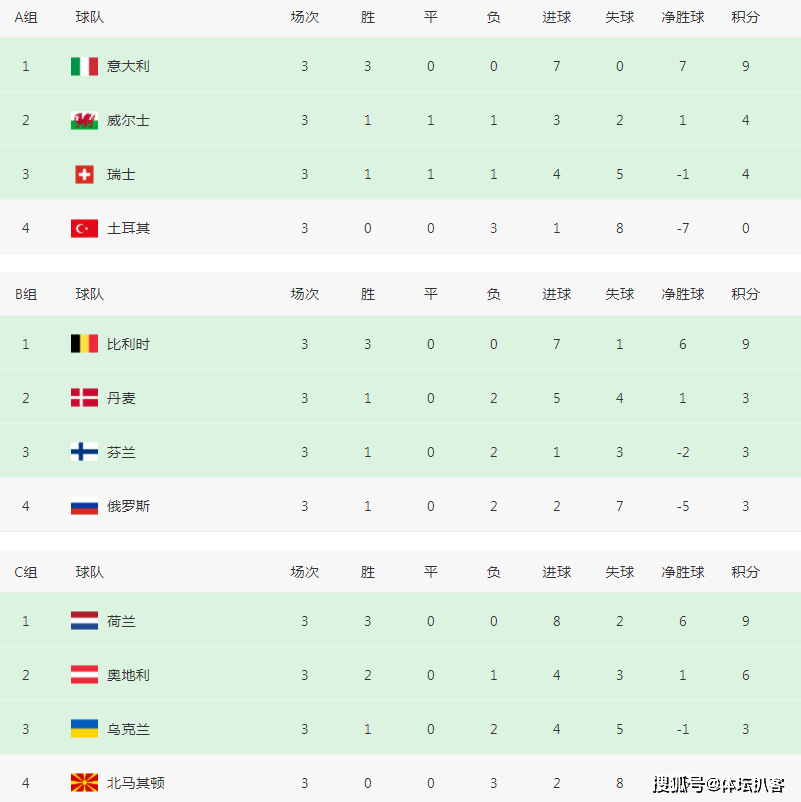Click the Italy flag icon
This screenshot has height=802, width=801.
(x=84, y=66)
